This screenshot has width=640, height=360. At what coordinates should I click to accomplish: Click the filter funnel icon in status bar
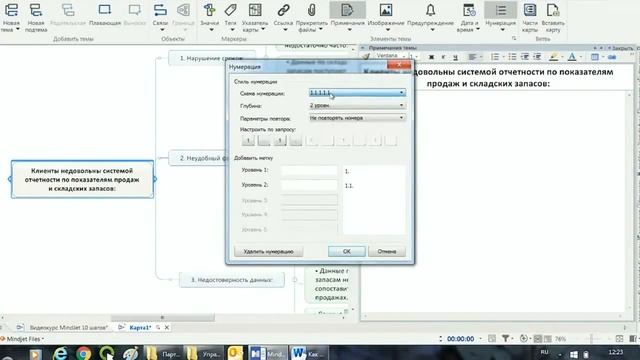(x=505, y=338)
